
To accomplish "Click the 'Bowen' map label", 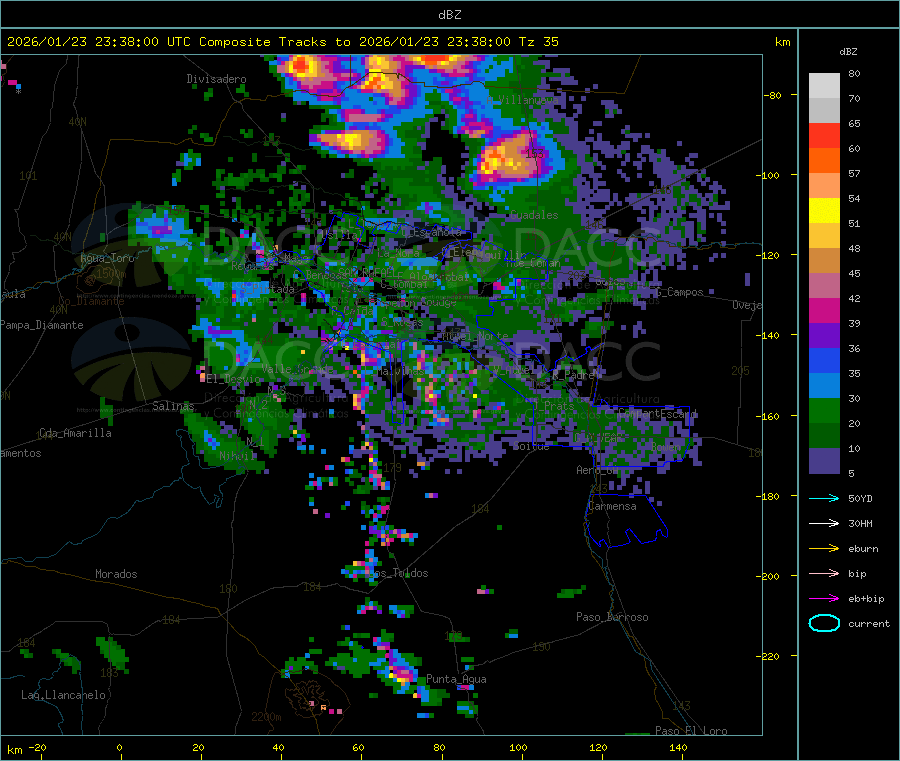I will [666, 446].
